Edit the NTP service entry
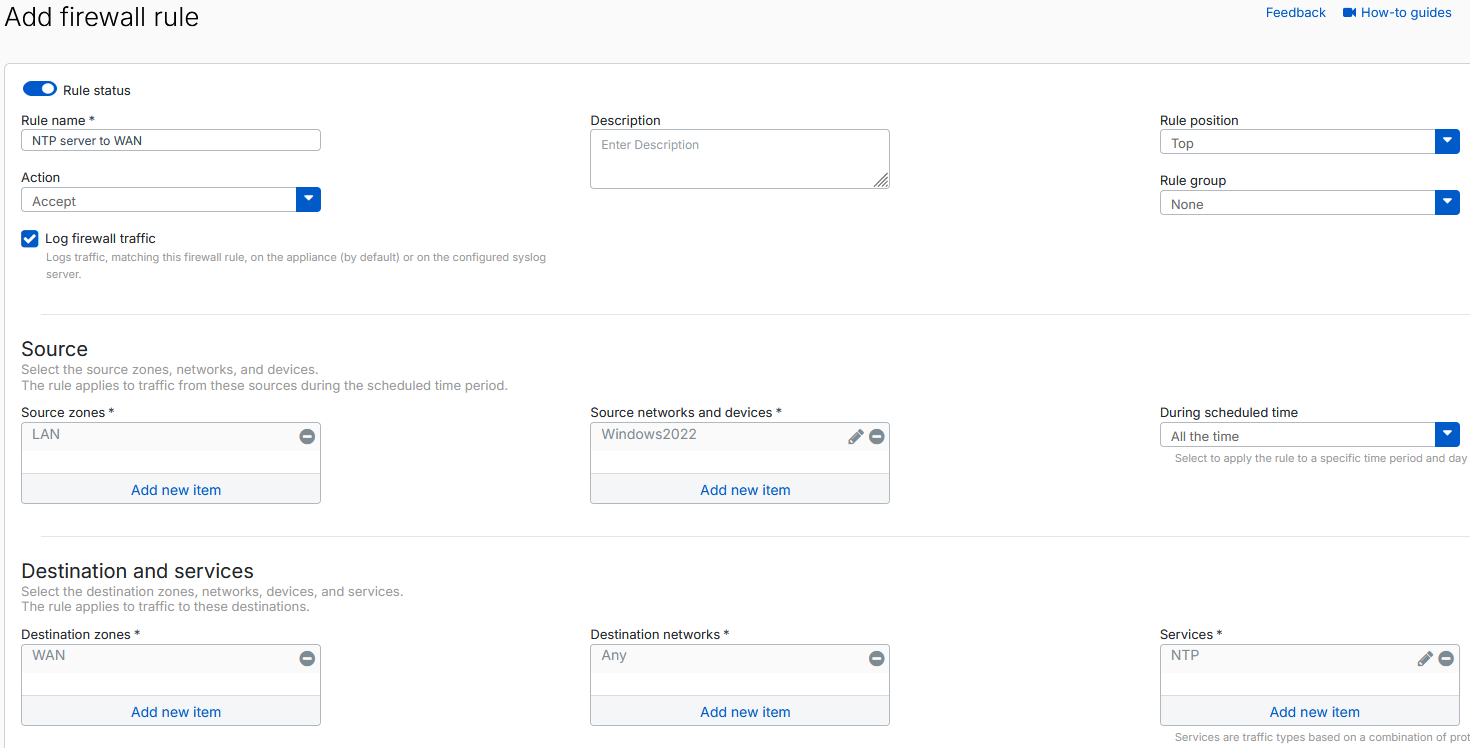This screenshot has height=748, width=1470. pos(1425,658)
